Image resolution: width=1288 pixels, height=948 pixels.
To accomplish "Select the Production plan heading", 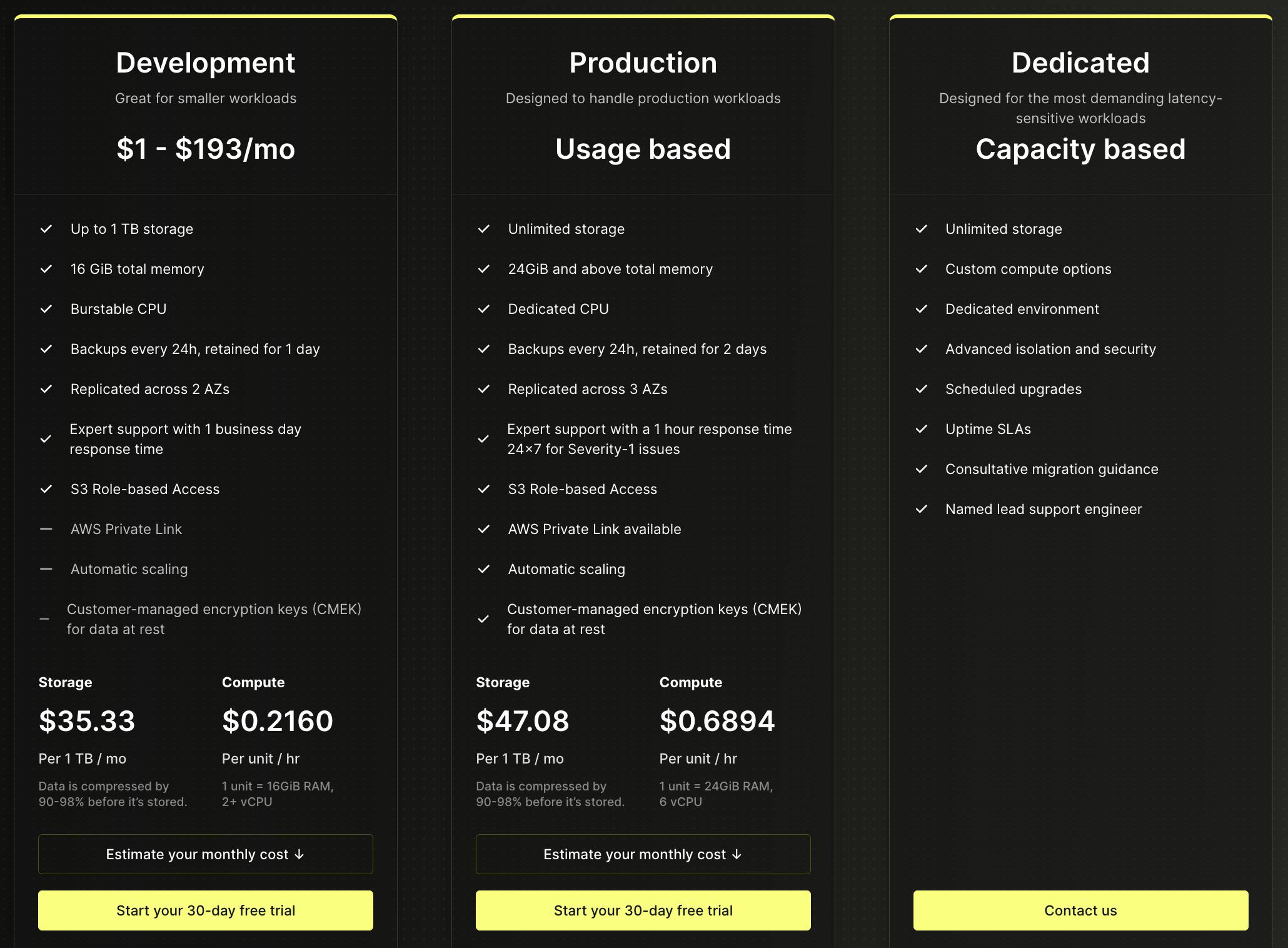I will pyautogui.click(x=643, y=63).
